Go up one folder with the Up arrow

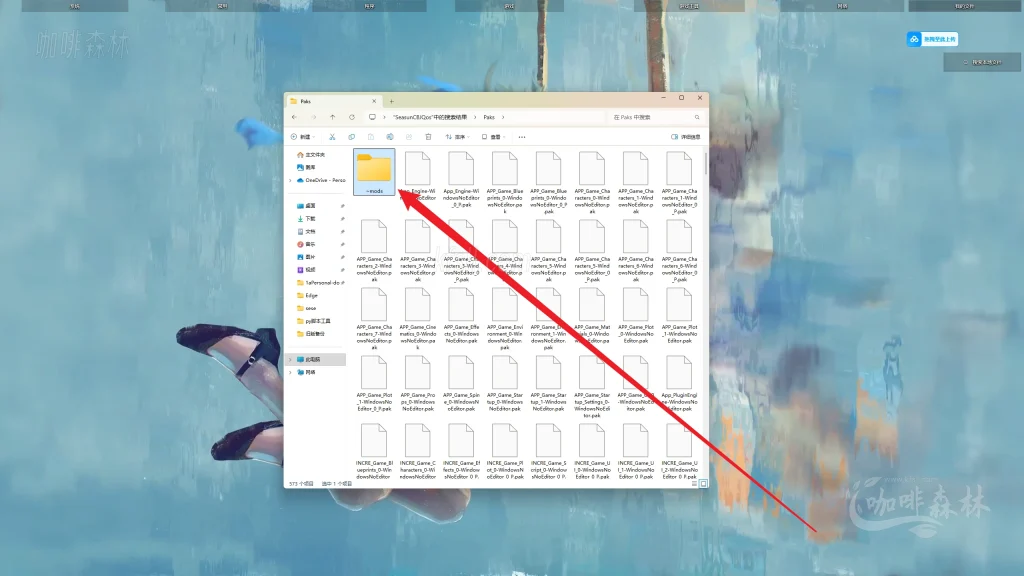click(x=333, y=117)
